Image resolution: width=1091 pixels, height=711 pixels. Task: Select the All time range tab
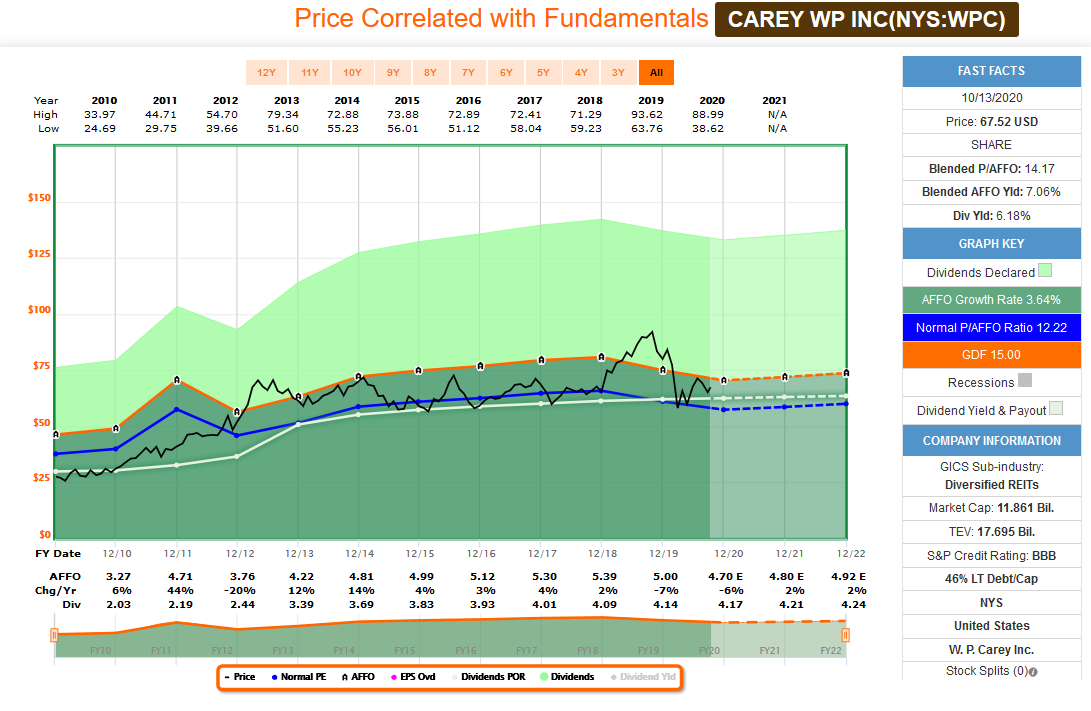coord(656,72)
